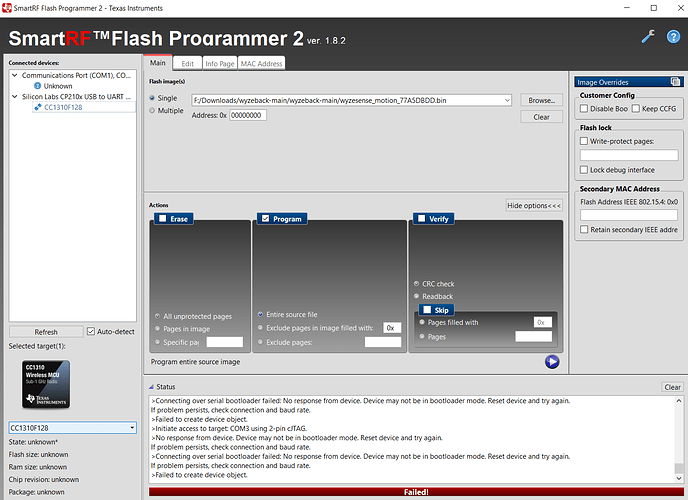
Task: Uncheck the Program action checkbox
Action: click(x=265, y=218)
